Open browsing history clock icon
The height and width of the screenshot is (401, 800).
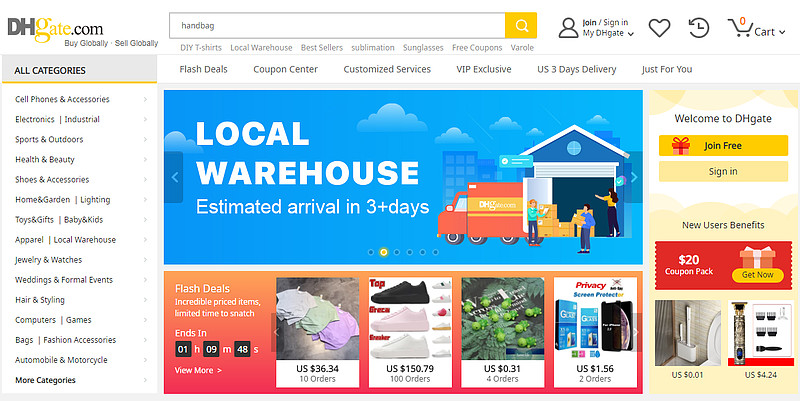pos(699,28)
